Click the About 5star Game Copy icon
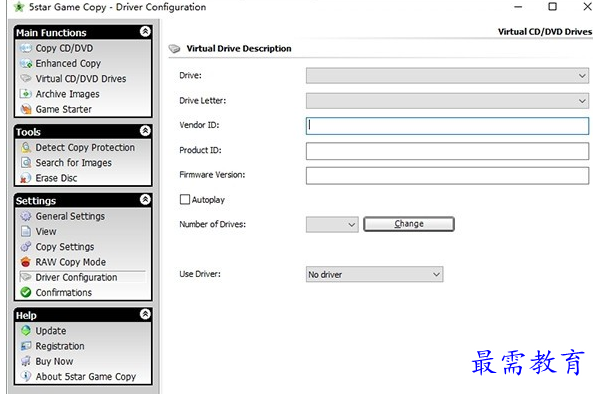 click(26, 376)
